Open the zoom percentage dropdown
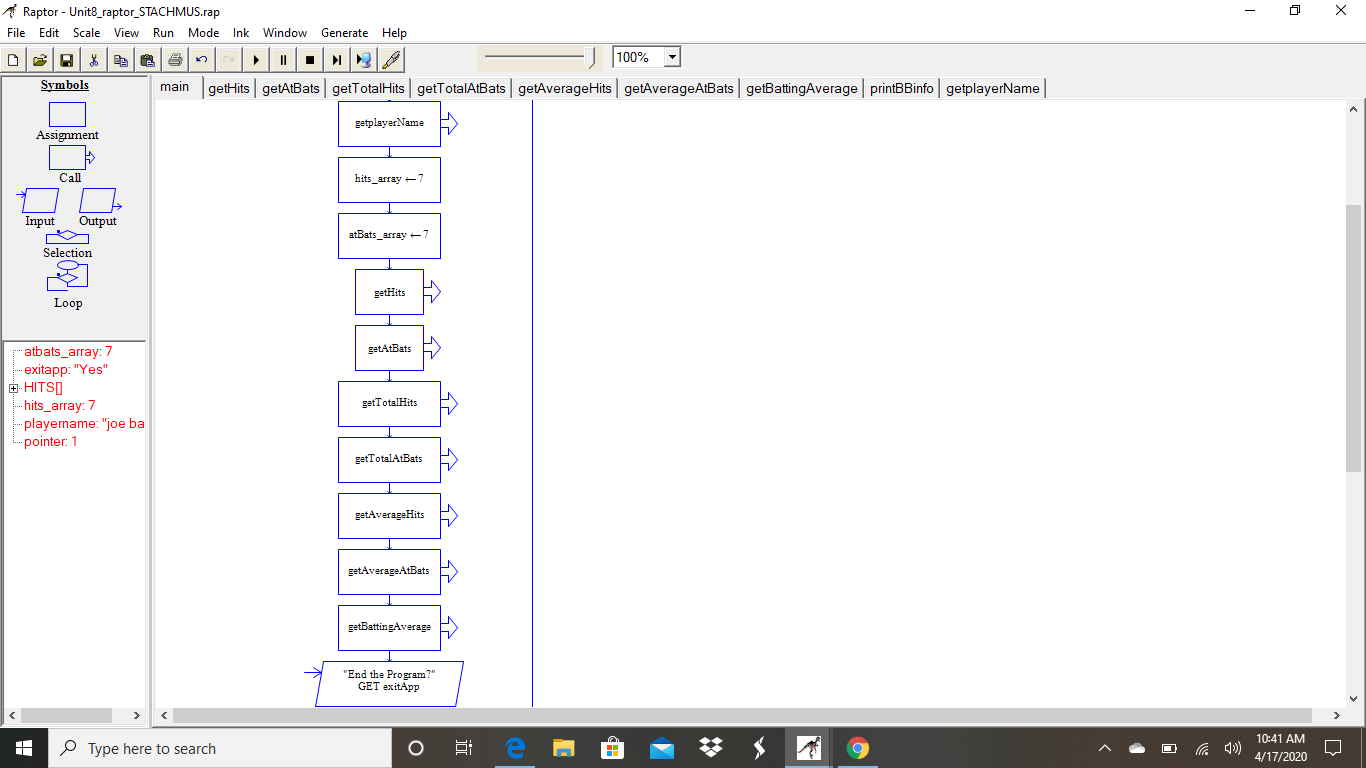Screen dimensions: 1366x768 672,57
